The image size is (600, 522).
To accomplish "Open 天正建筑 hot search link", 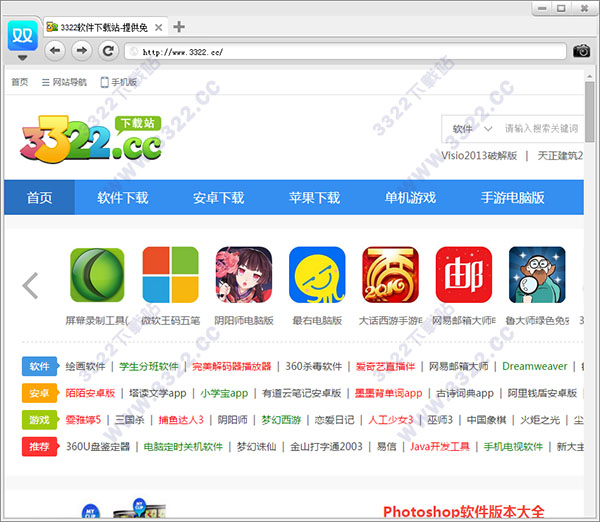I will (560, 156).
